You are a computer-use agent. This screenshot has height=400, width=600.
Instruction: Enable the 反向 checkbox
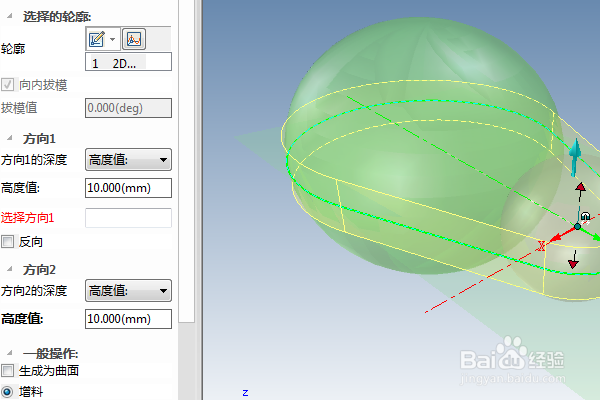click(8, 242)
